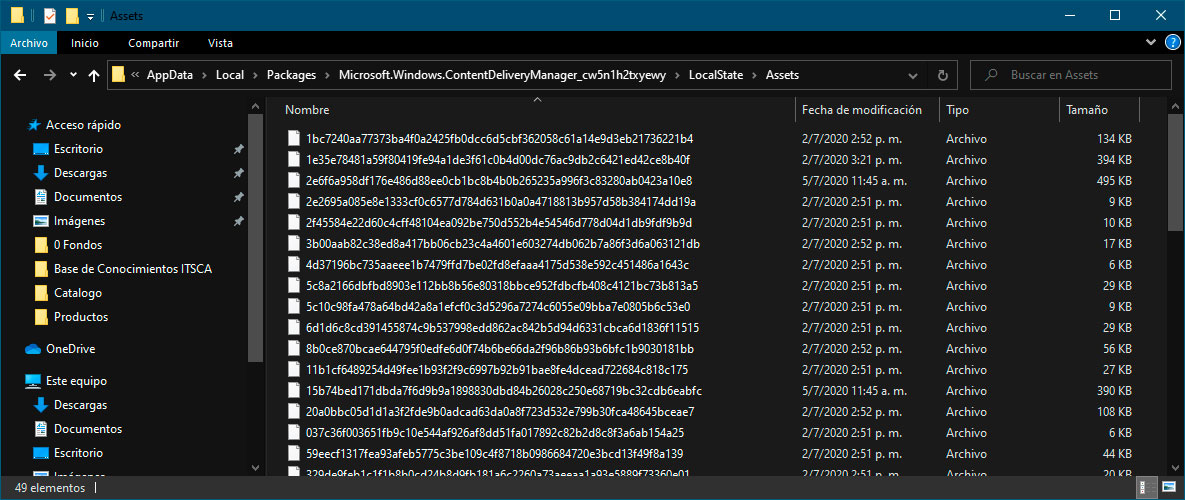
Task: Open the Vista ribbon tab
Action: pyautogui.click(x=220, y=43)
